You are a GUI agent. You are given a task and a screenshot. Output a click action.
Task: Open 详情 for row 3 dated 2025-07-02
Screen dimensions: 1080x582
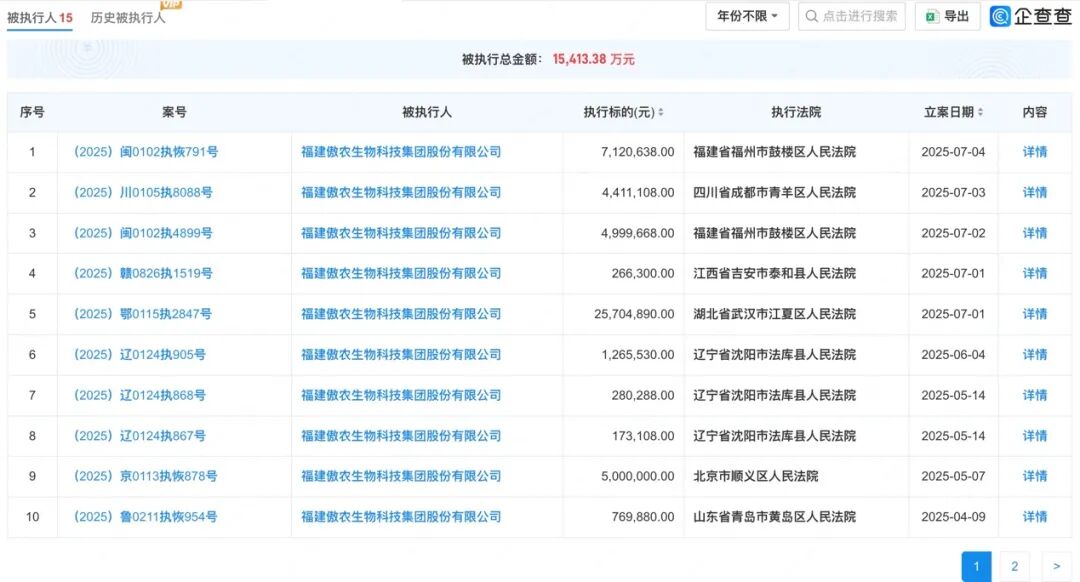click(x=1035, y=233)
